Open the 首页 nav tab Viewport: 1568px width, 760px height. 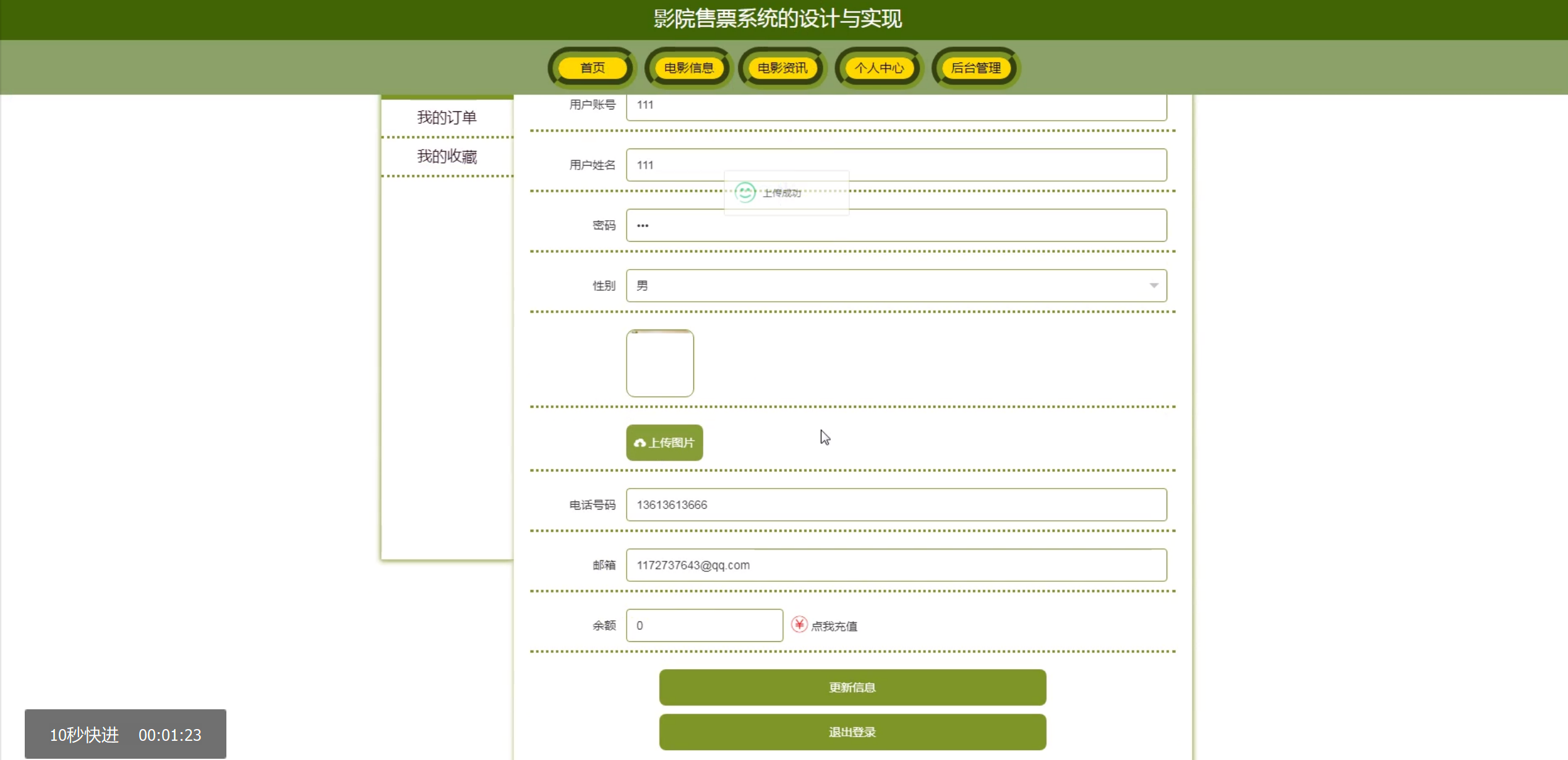coord(592,68)
